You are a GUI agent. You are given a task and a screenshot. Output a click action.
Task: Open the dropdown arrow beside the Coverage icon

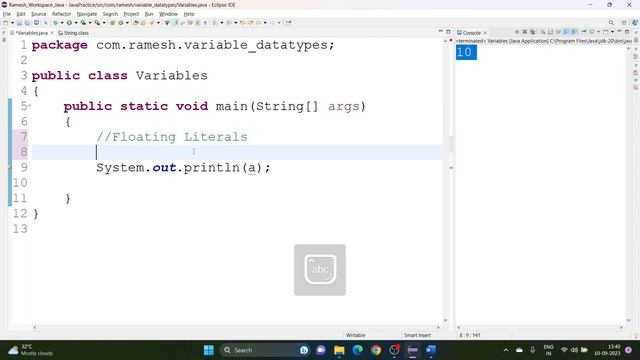90,23
